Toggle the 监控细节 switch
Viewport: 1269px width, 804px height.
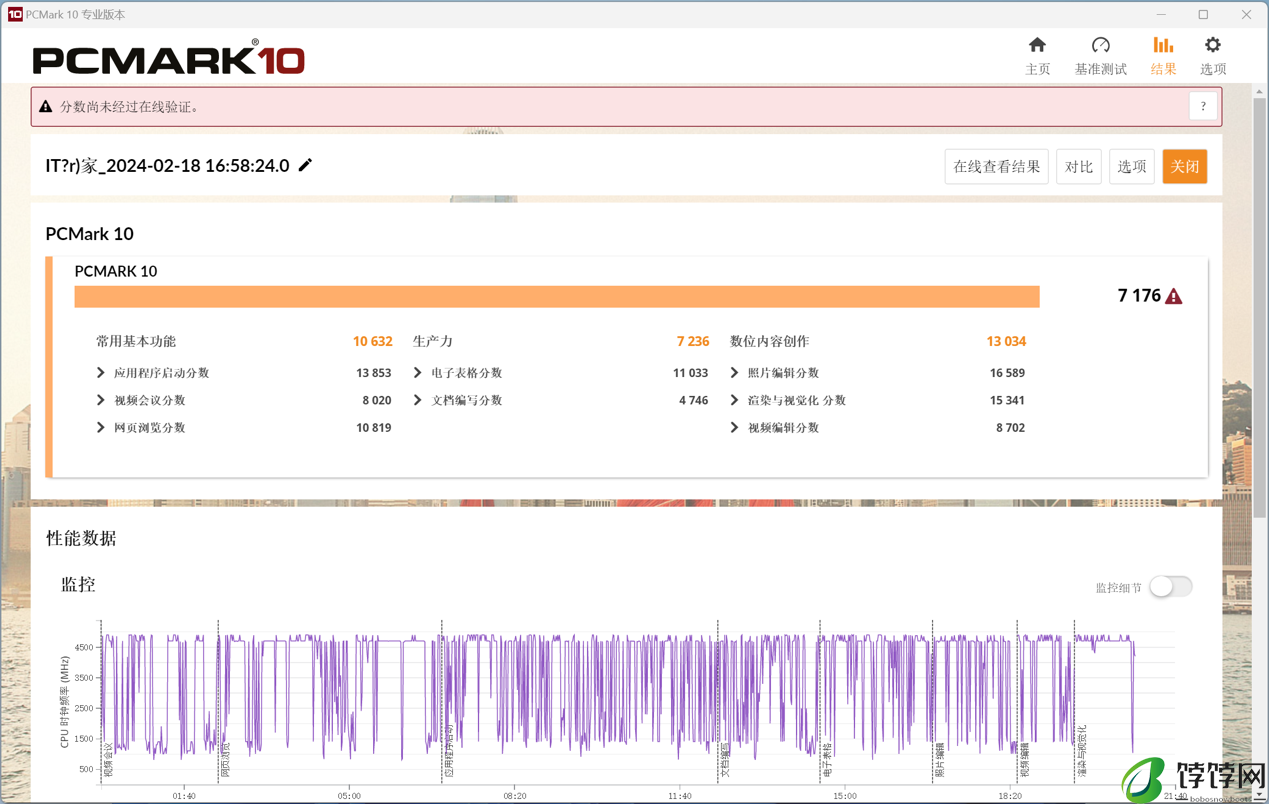coord(1170,587)
